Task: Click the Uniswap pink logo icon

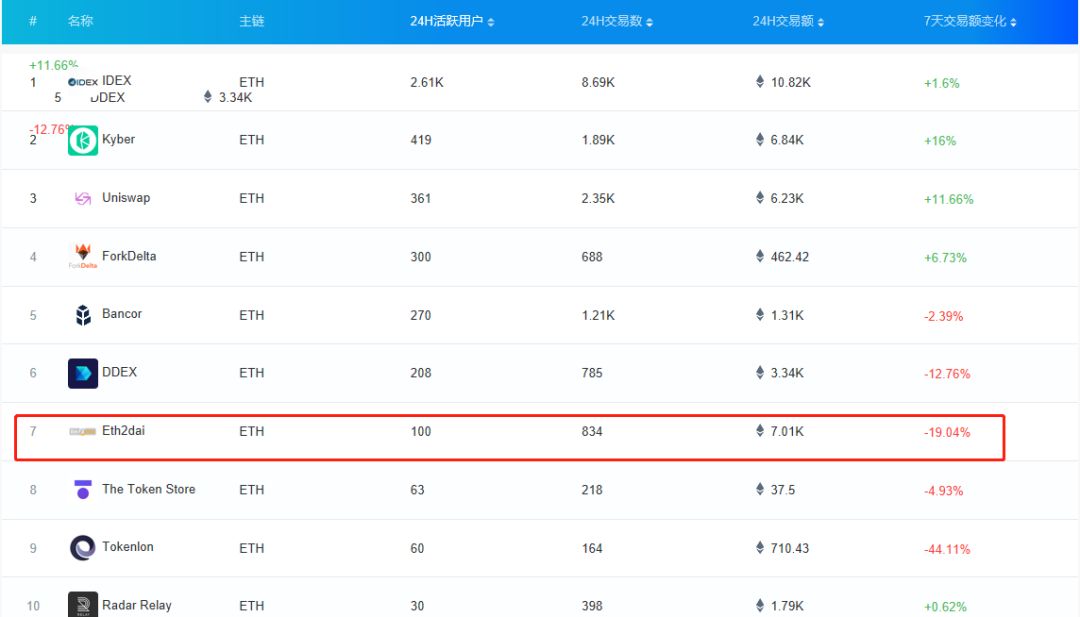Action: pos(83,198)
